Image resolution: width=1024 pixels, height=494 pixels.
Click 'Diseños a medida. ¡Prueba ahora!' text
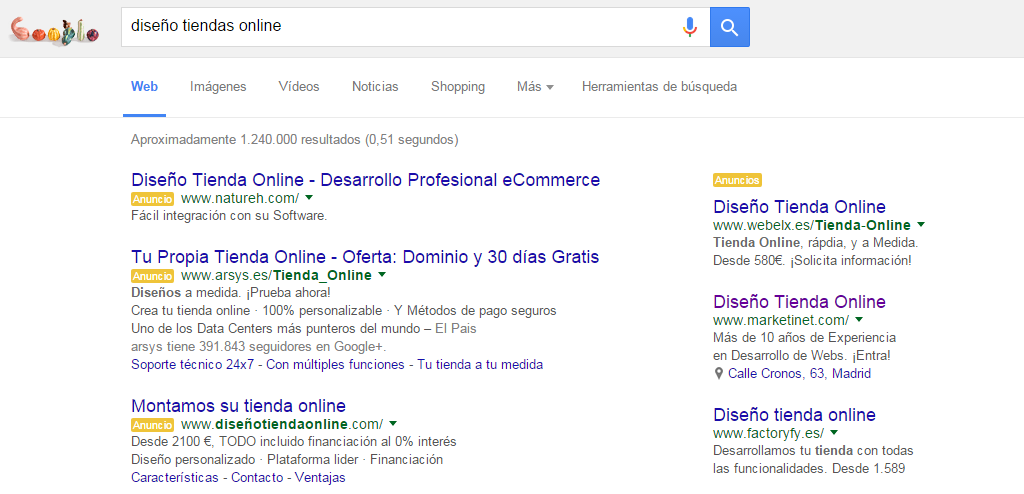pyautogui.click(x=231, y=292)
